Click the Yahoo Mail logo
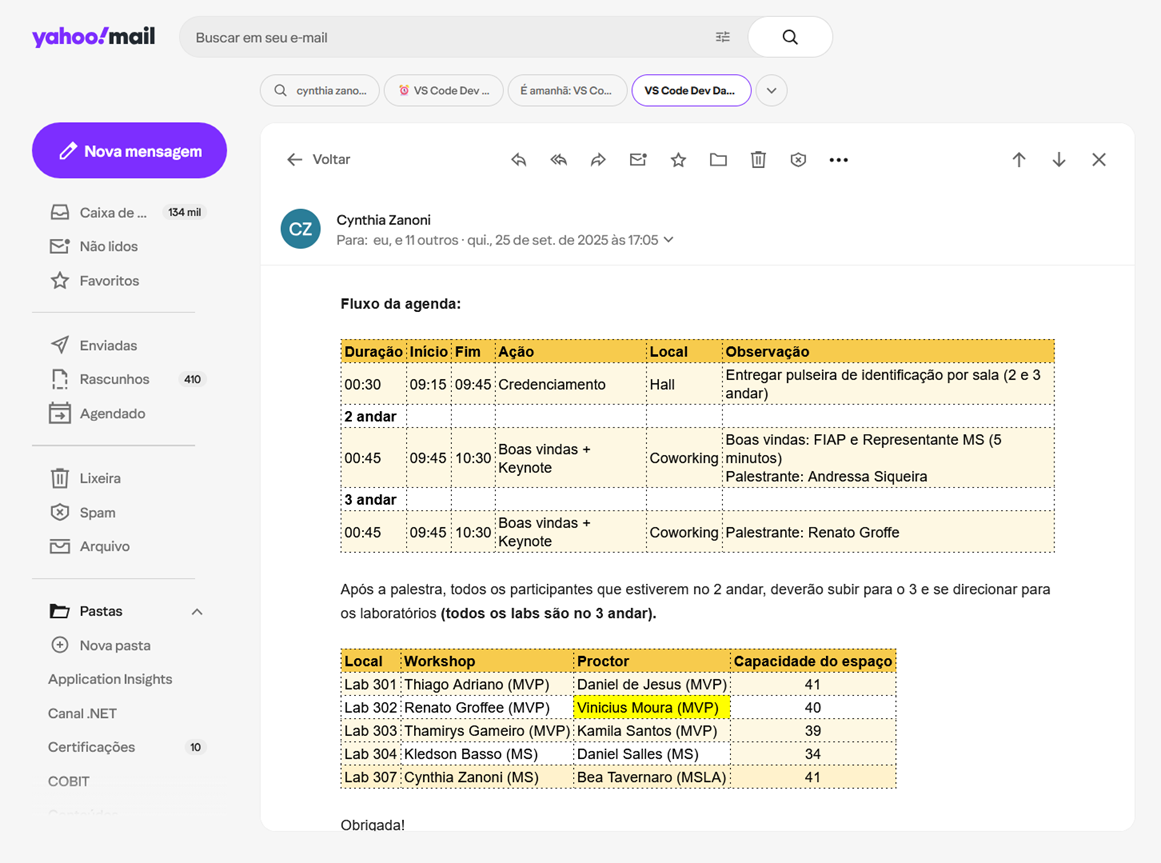Image resolution: width=1161 pixels, height=863 pixels. pos(93,36)
